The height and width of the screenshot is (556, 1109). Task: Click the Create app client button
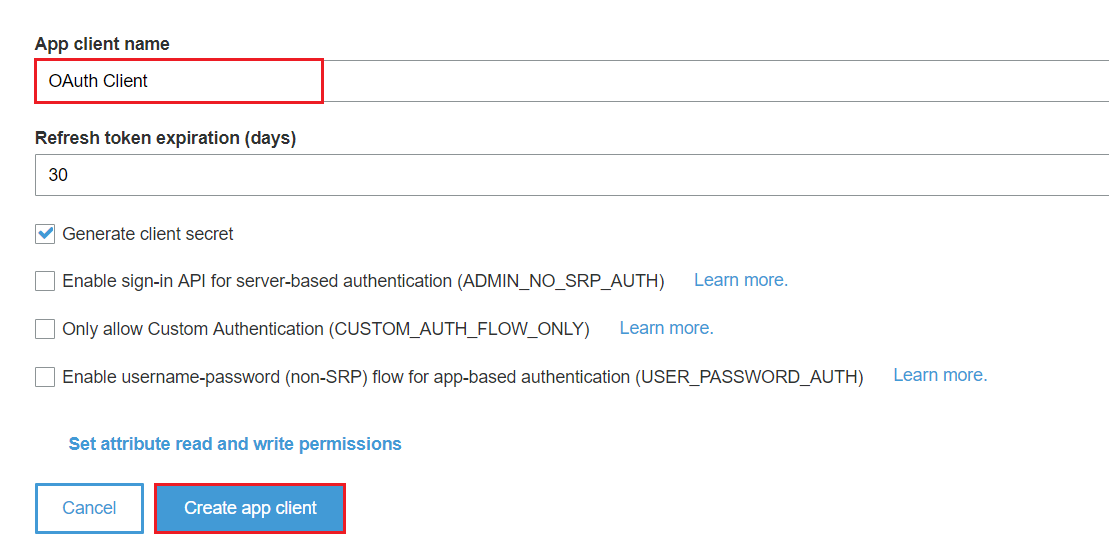point(250,508)
